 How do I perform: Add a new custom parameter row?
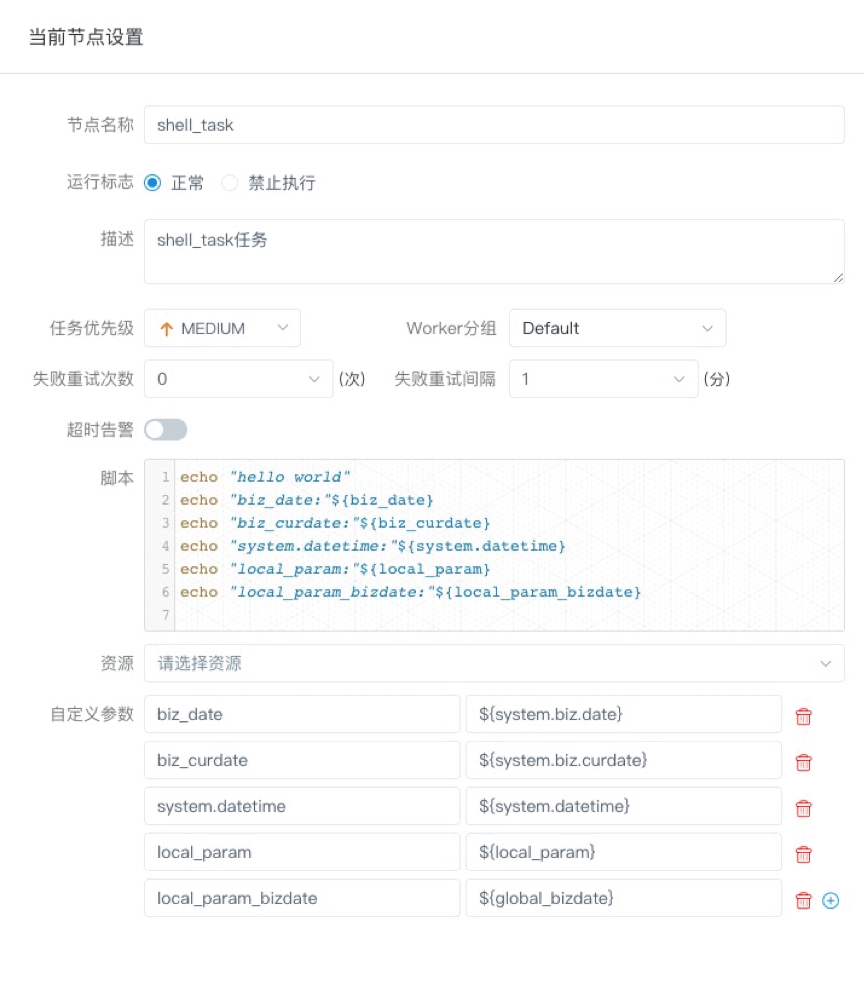click(830, 901)
